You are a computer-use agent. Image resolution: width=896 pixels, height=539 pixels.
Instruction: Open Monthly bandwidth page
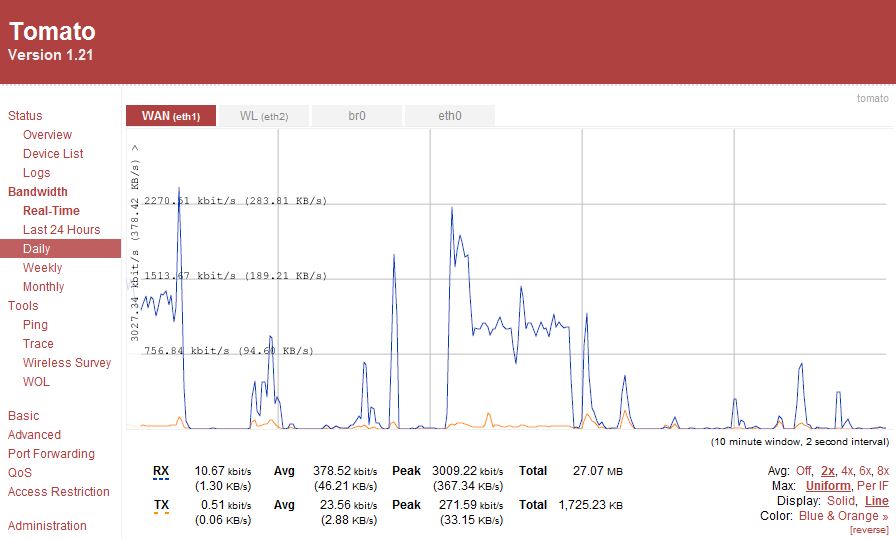[x=43, y=286]
